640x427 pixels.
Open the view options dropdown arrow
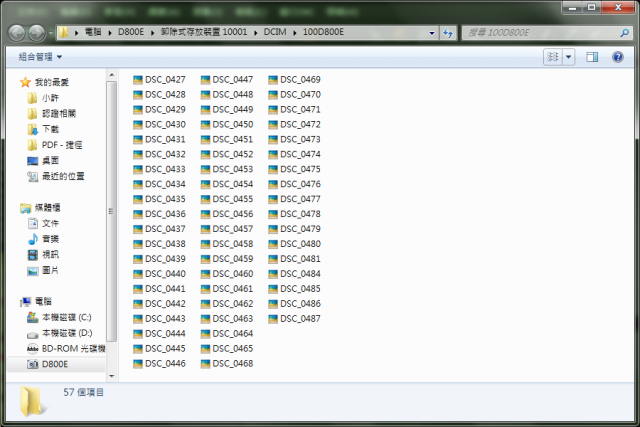click(569, 57)
